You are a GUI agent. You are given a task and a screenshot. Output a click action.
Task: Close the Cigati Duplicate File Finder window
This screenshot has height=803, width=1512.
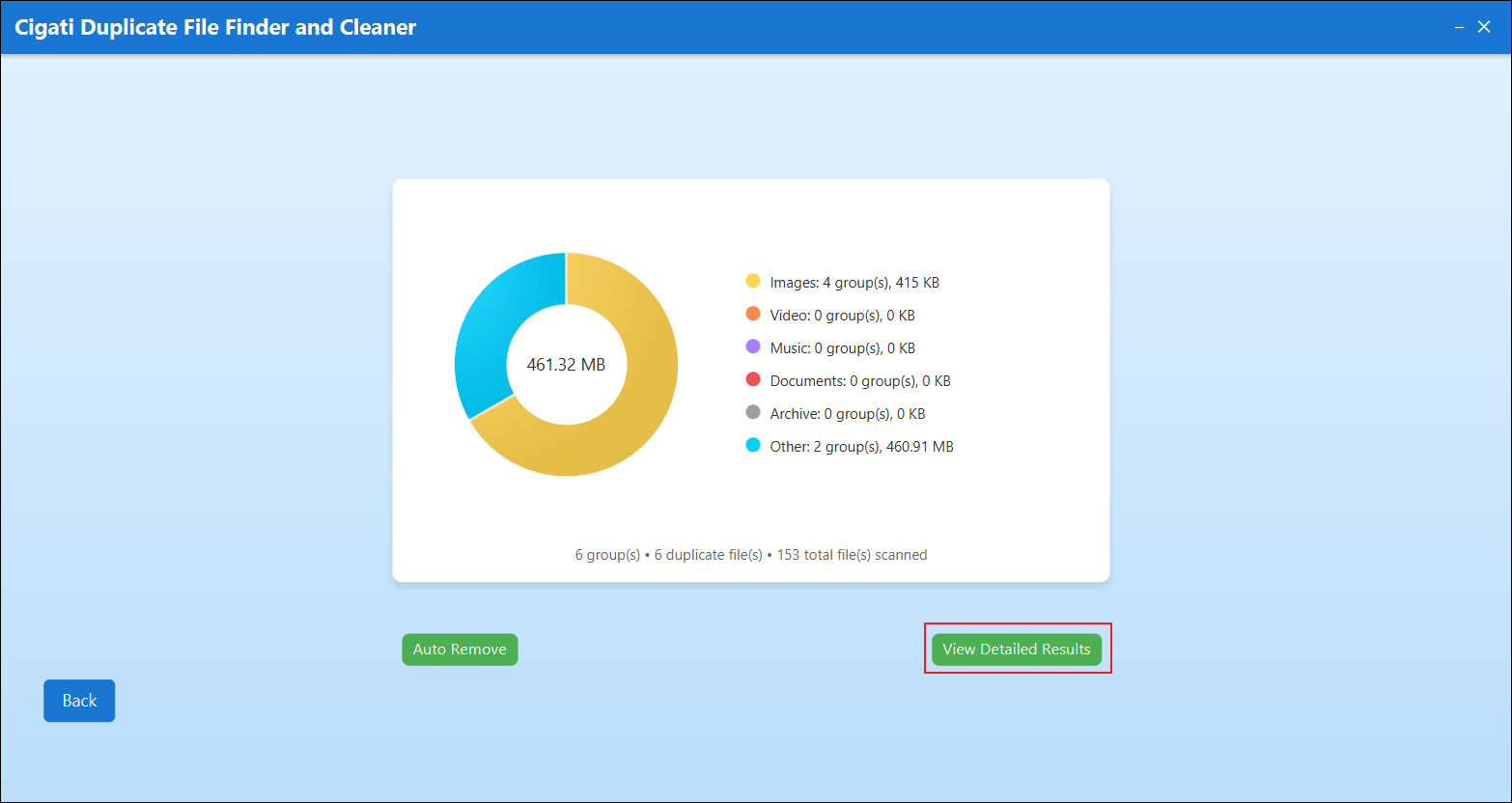point(1484,27)
